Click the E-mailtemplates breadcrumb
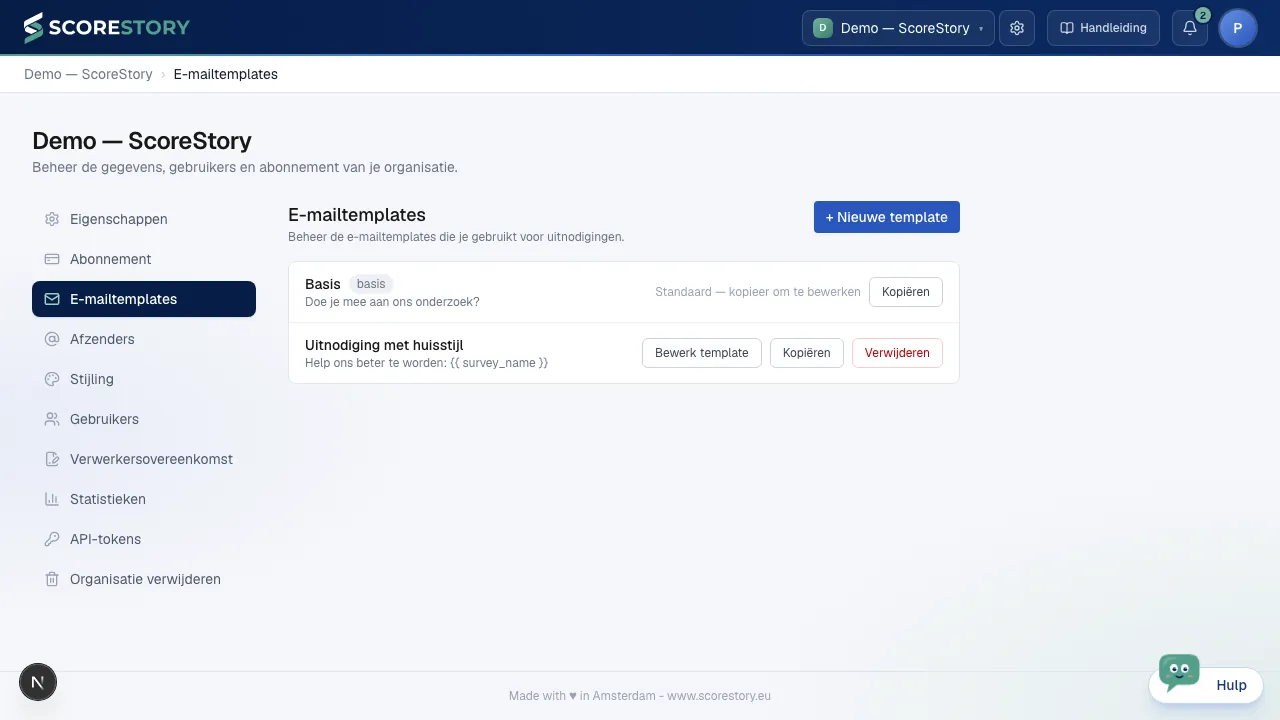This screenshot has width=1280, height=720. click(x=226, y=74)
